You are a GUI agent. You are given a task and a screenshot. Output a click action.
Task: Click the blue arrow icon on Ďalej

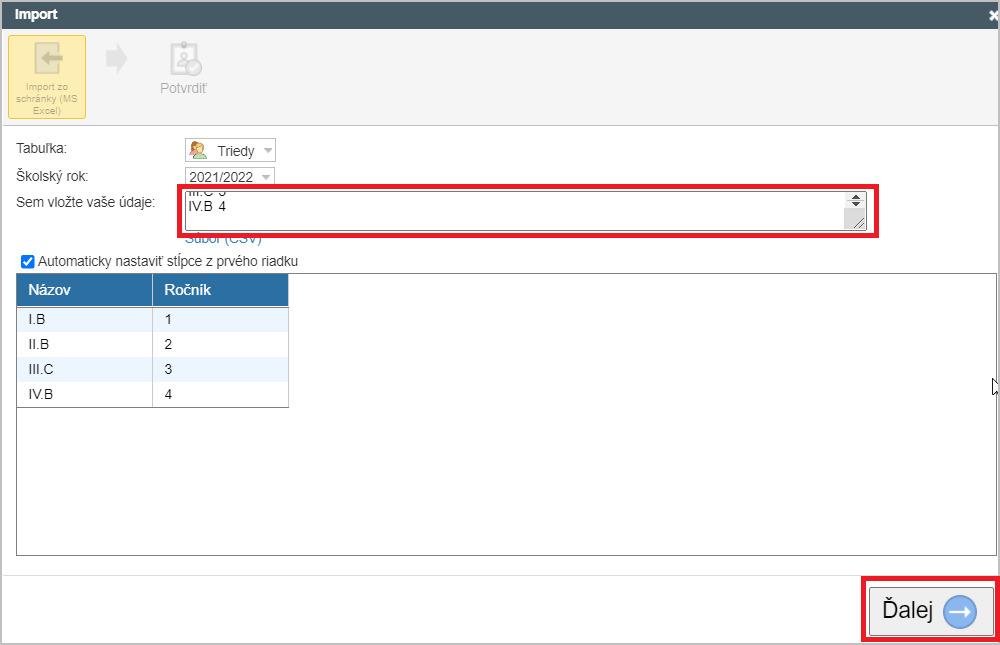(959, 611)
